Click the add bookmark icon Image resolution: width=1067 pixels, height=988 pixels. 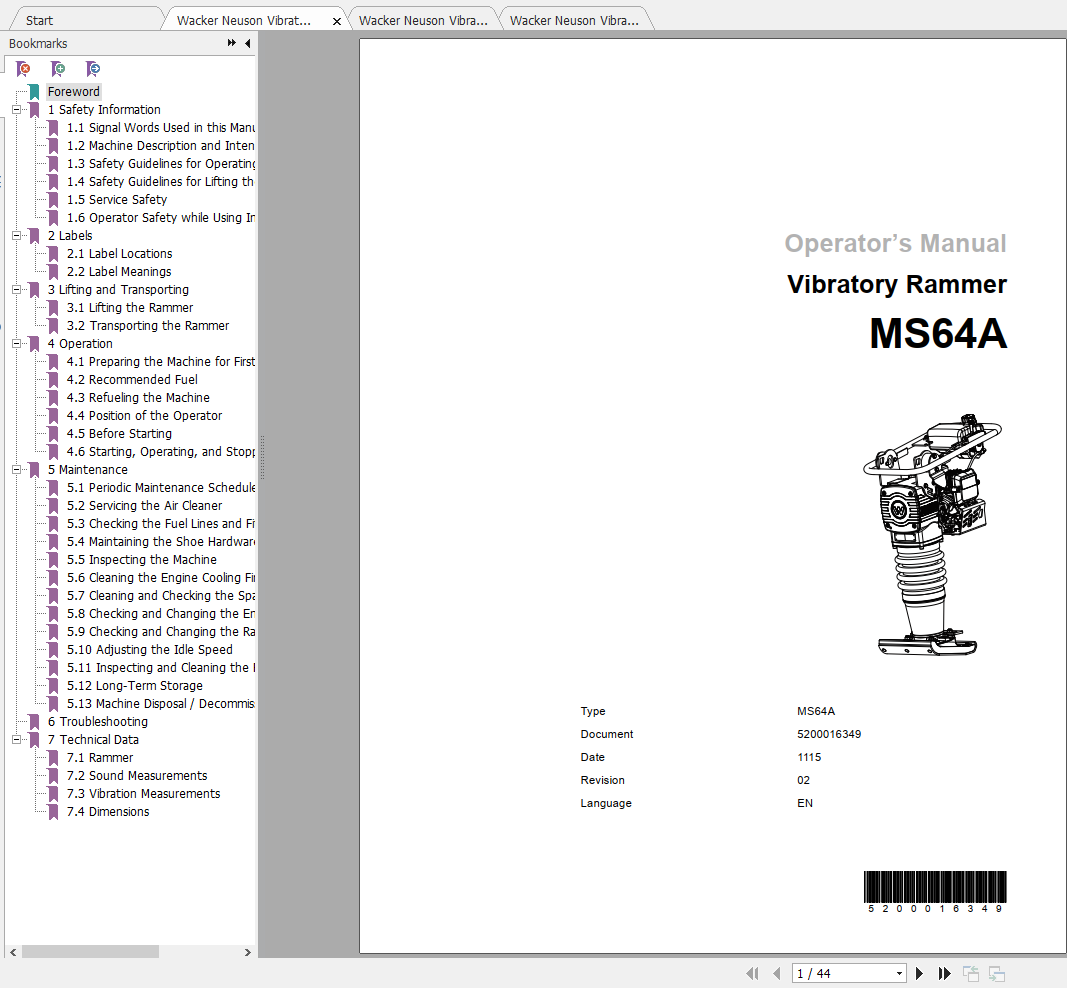58,69
